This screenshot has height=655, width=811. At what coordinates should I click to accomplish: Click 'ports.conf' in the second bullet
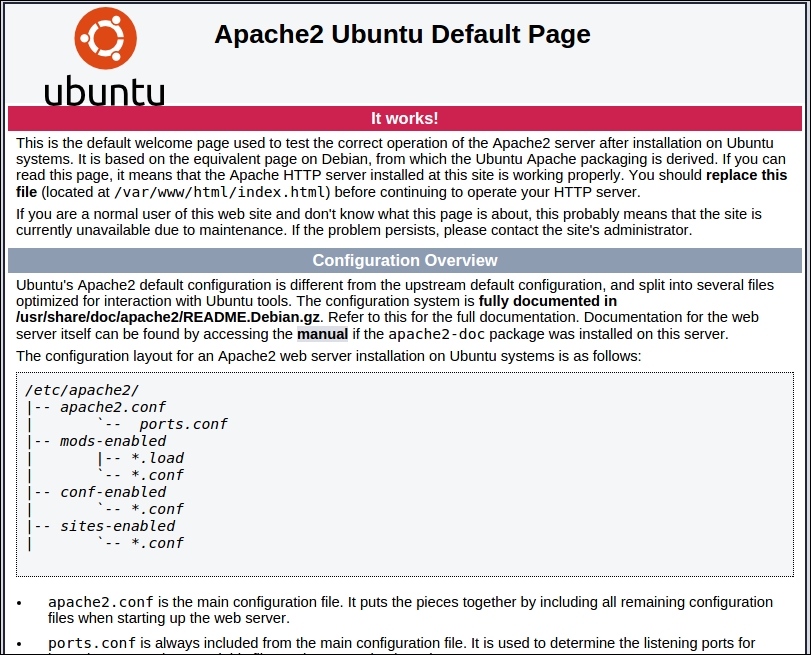[x=92, y=643]
